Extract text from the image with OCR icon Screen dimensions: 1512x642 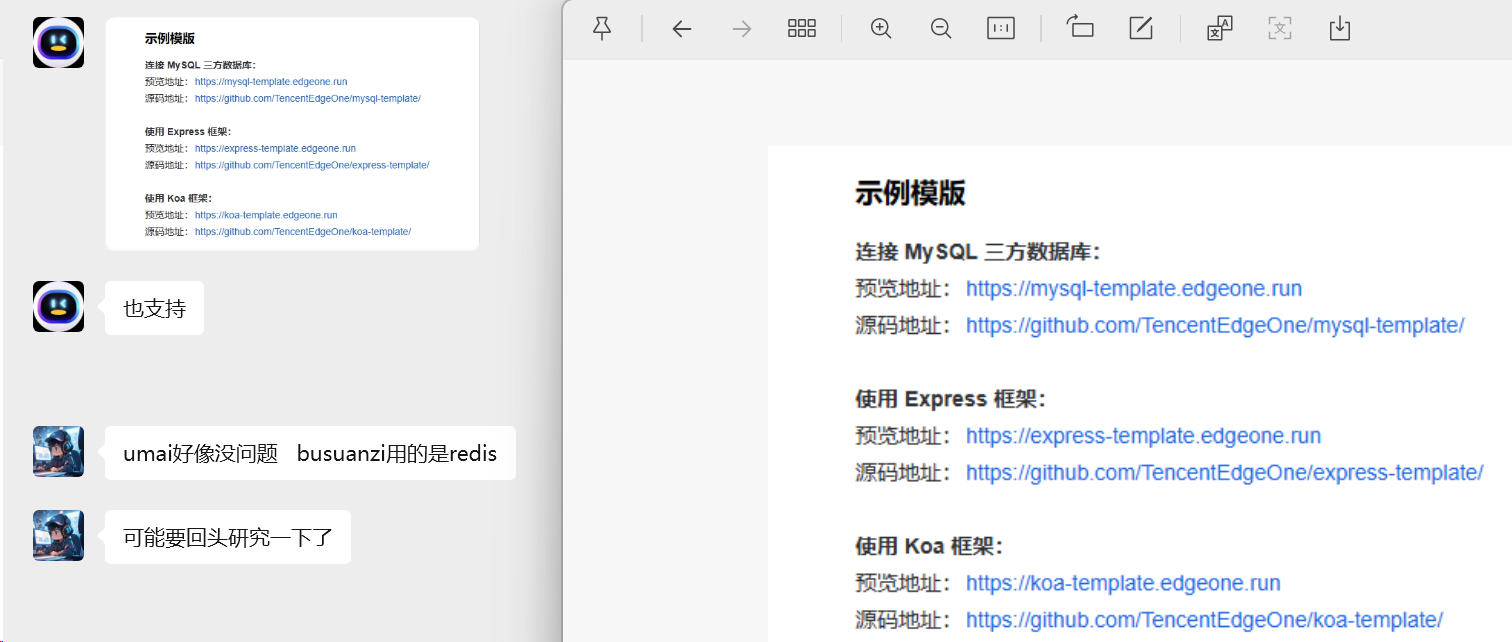[1280, 28]
